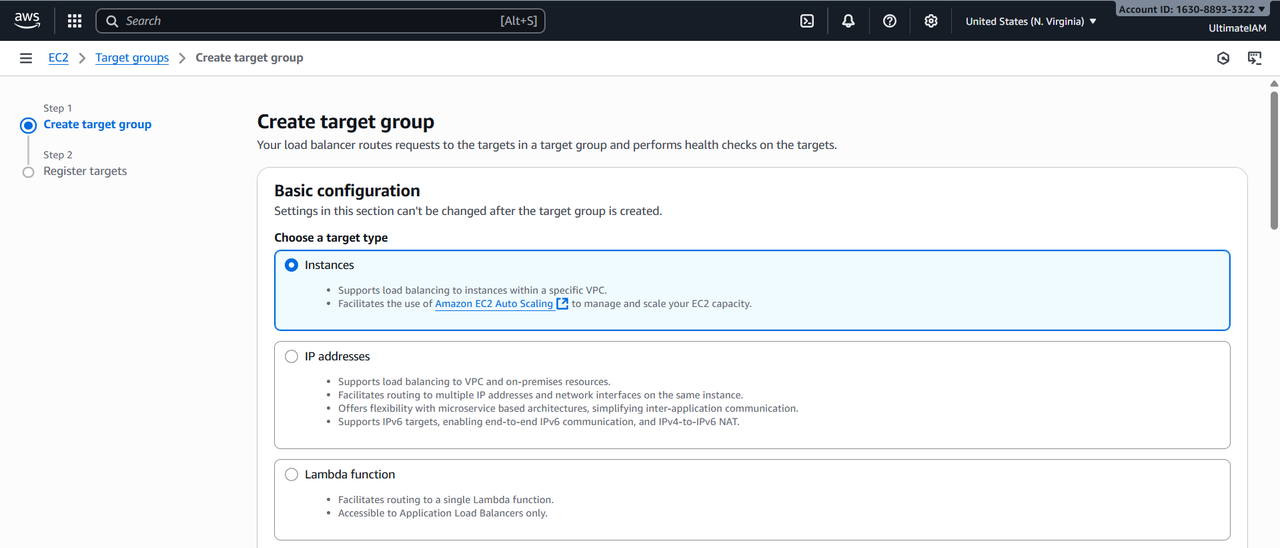Choose the Lambda function target type
Image resolution: width=1280 pixels, height=548 pixels.
[292, 474]
